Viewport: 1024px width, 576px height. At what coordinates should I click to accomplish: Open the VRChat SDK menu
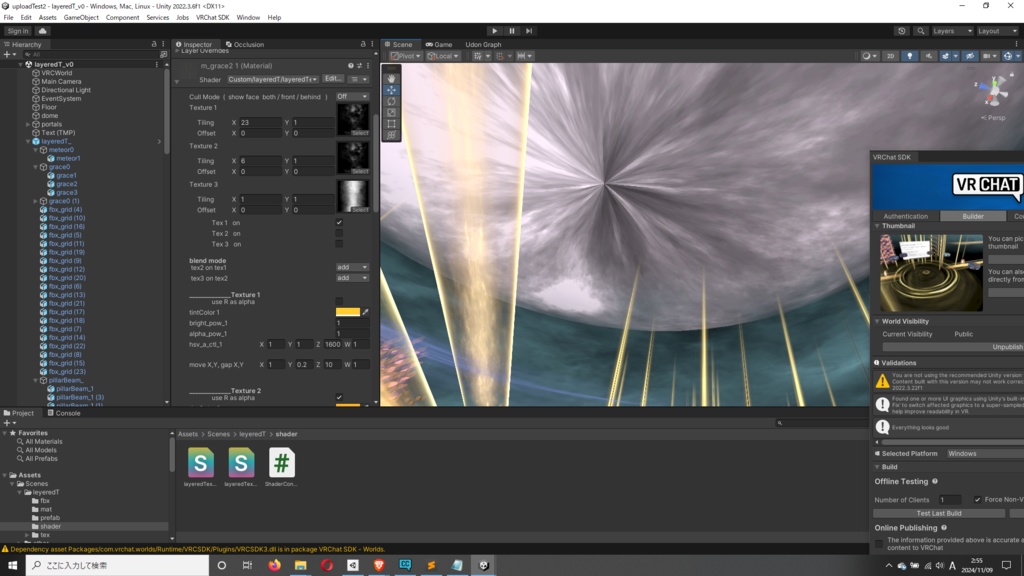[x=212, y=17]
